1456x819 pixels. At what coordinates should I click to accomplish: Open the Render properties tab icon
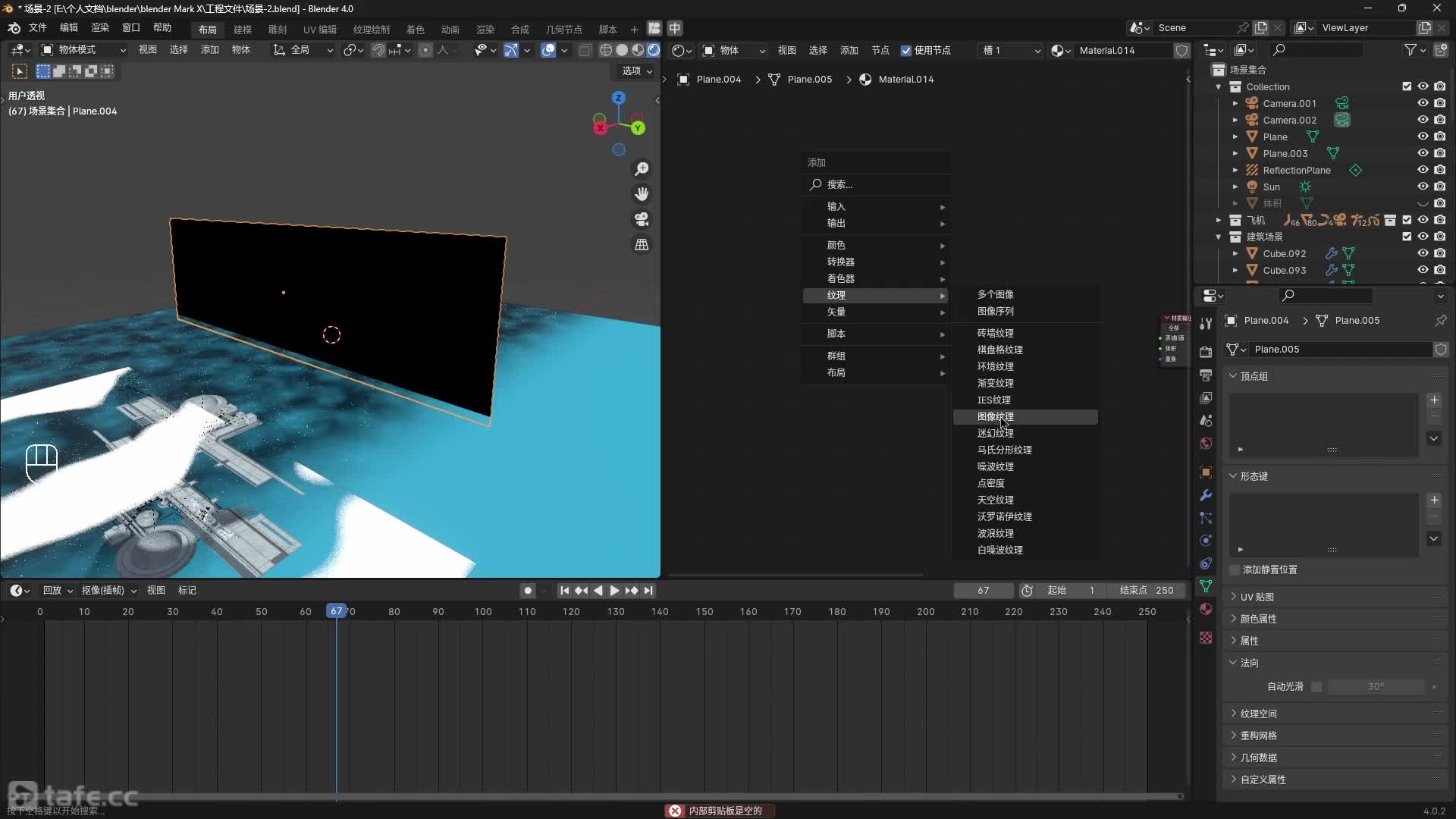coord(1206,352)
